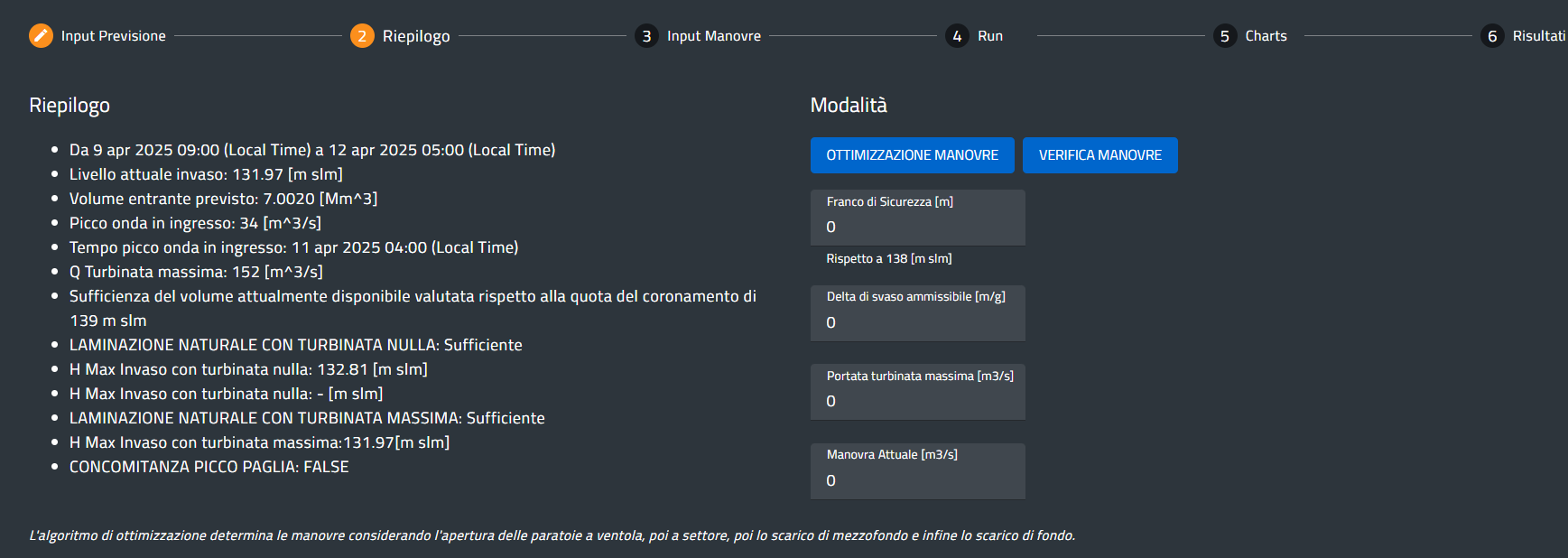Click the step 5 number circle
Image resolution: width=1568 pixels, height=558 pixels.
tap(1225, 36)
